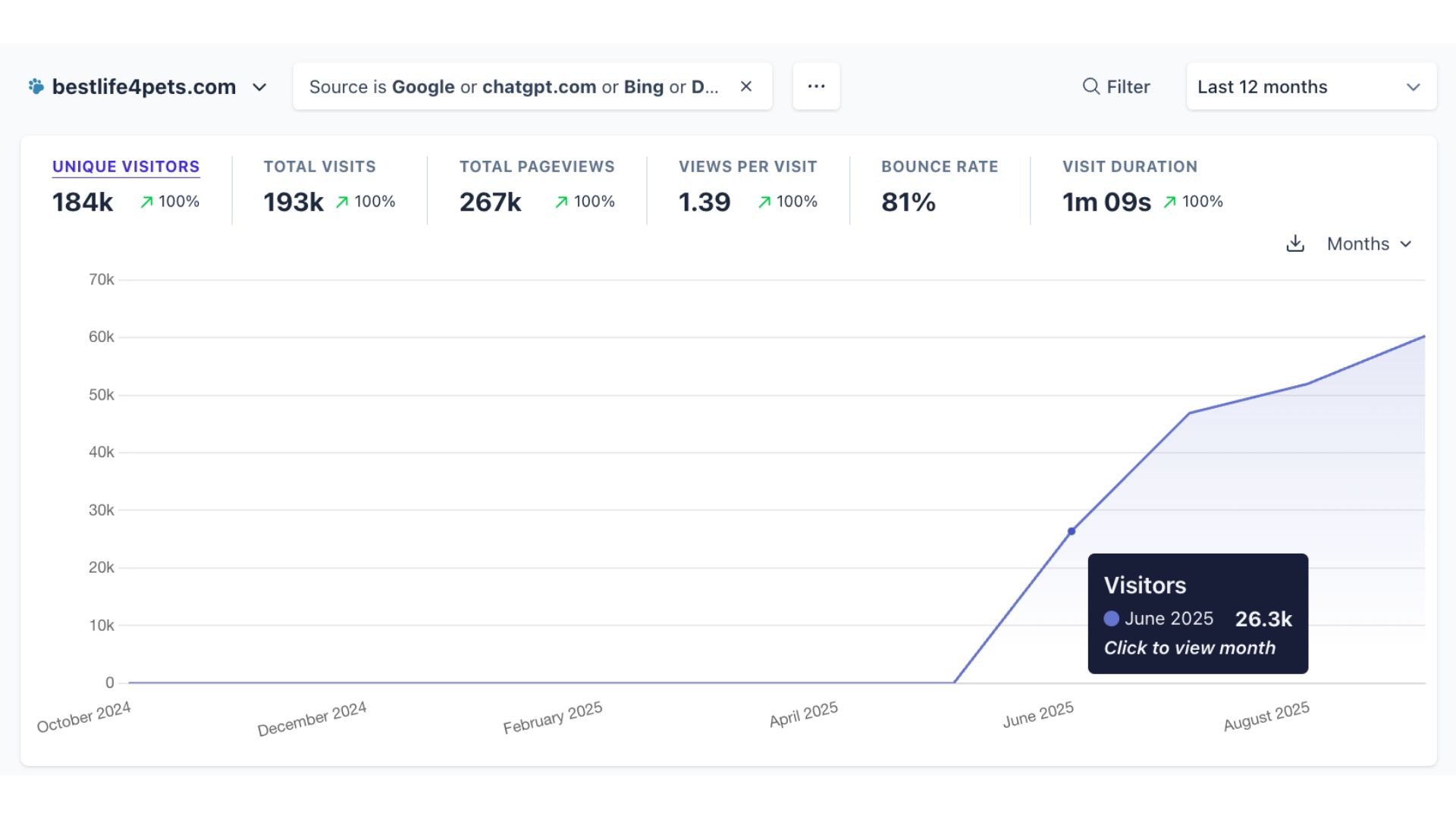The image size is (1456, 819).
Task: Open the three-dot more options menu
Action: point(816,86)
